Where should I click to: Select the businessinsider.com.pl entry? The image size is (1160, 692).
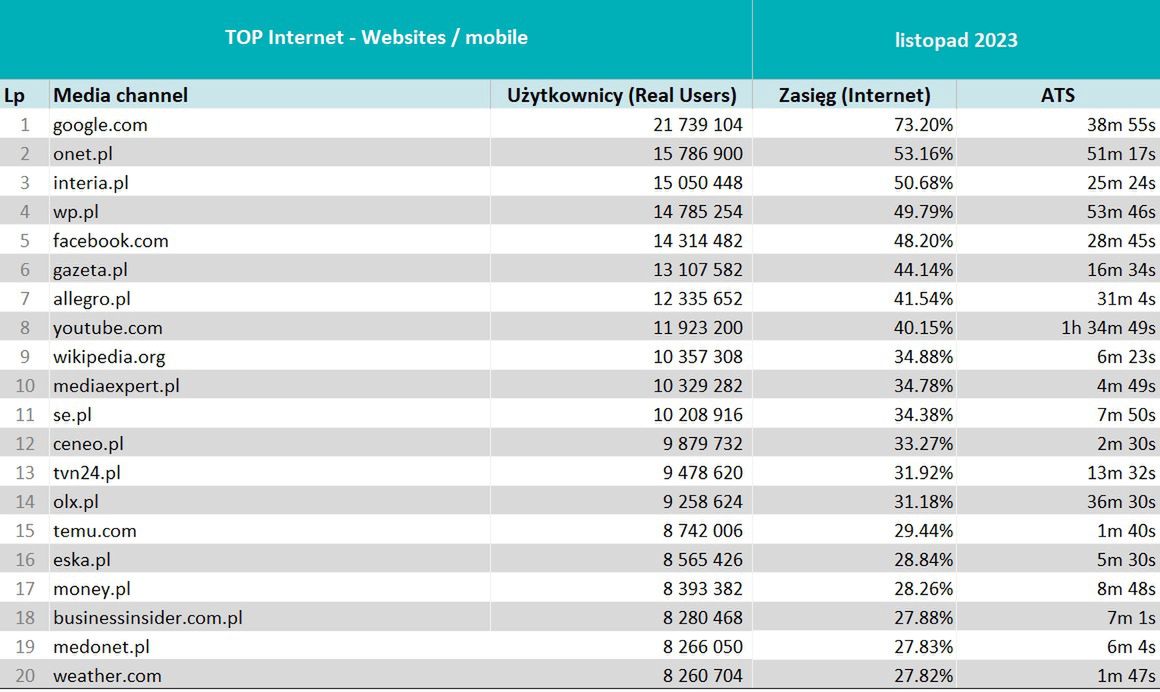coord(148,618)
